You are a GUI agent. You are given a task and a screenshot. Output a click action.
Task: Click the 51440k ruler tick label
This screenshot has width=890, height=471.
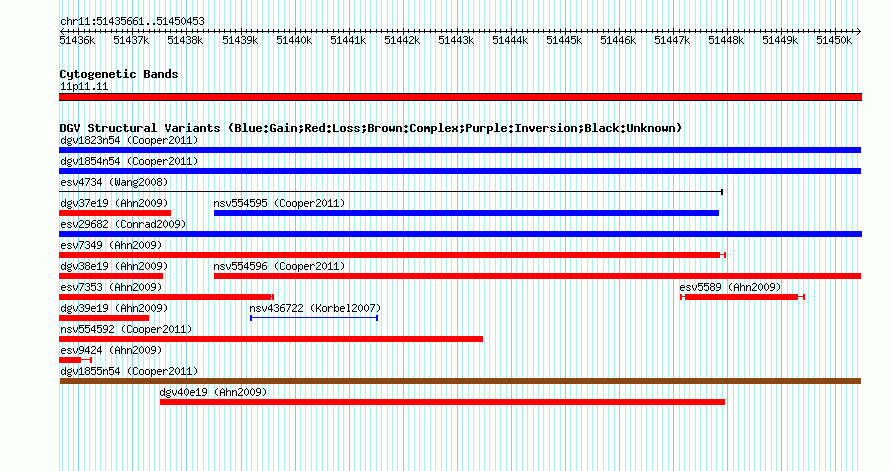pyautogui.click(x=294, y=40)
